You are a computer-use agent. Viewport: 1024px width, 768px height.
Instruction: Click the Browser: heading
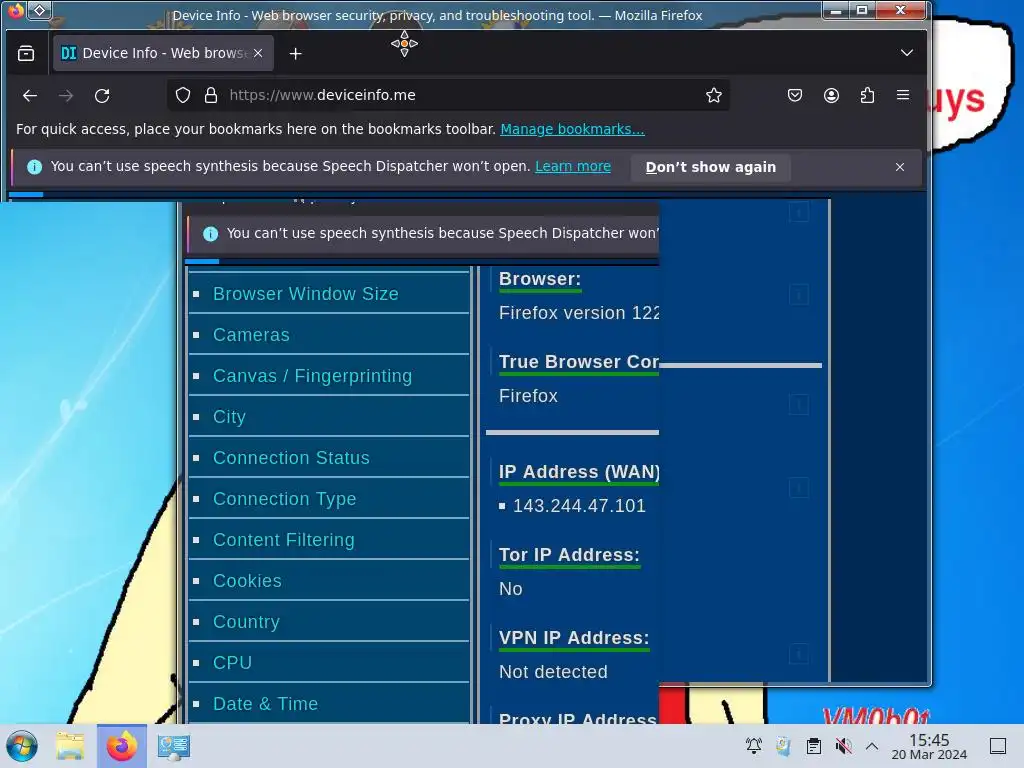(540, 279)
